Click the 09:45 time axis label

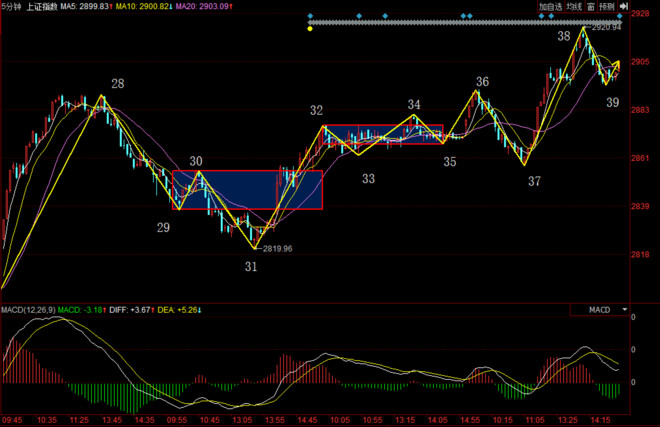click(x=12, y=420)
